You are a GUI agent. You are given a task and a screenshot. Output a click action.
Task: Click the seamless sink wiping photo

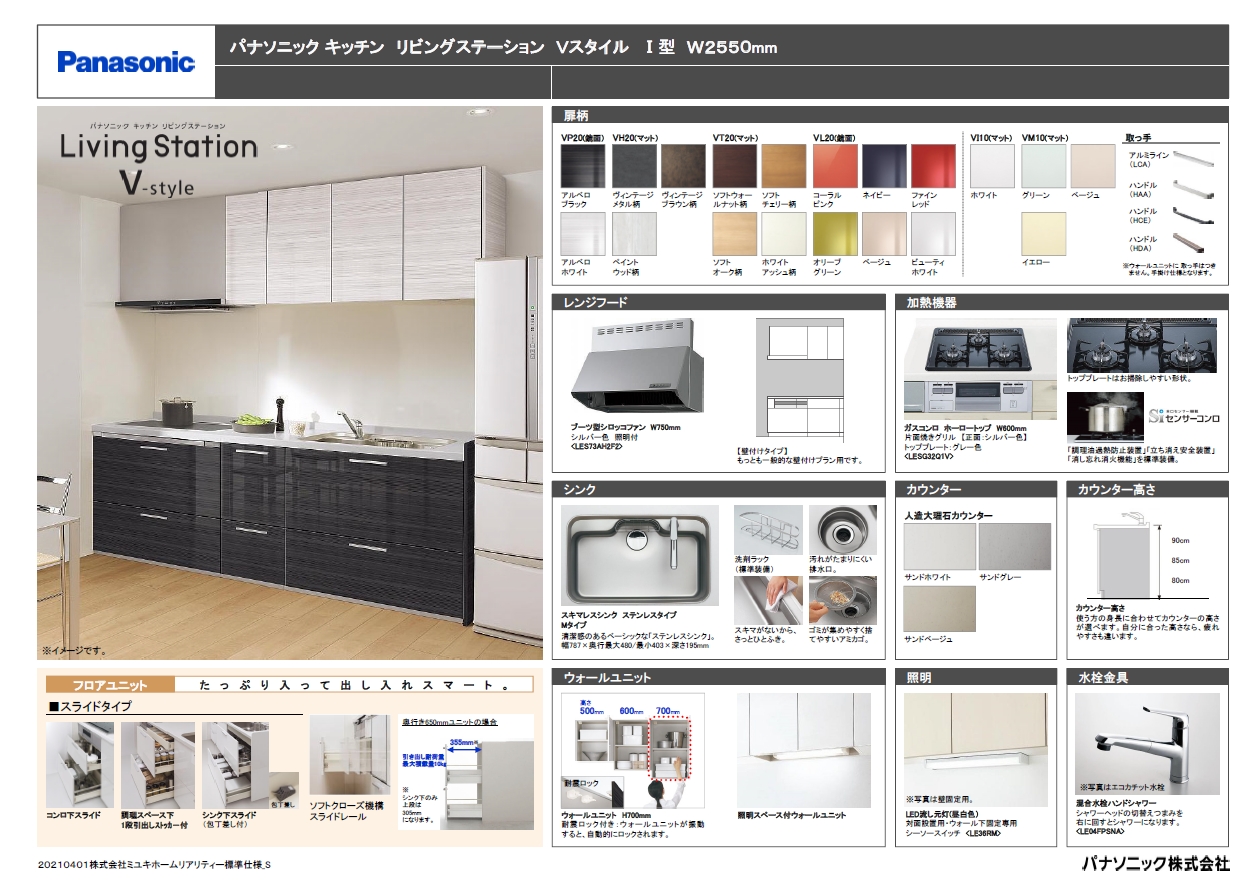pos(768,599)
